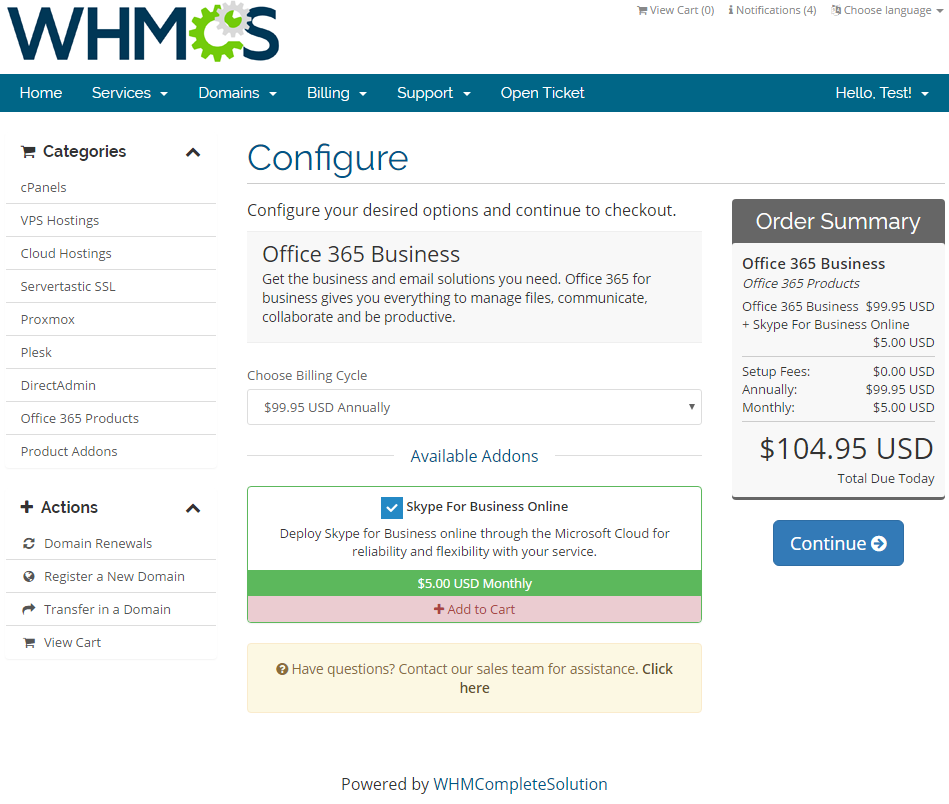
Task: Click the 'Choose Billing Cycle' label
Action: coord(307,375)
